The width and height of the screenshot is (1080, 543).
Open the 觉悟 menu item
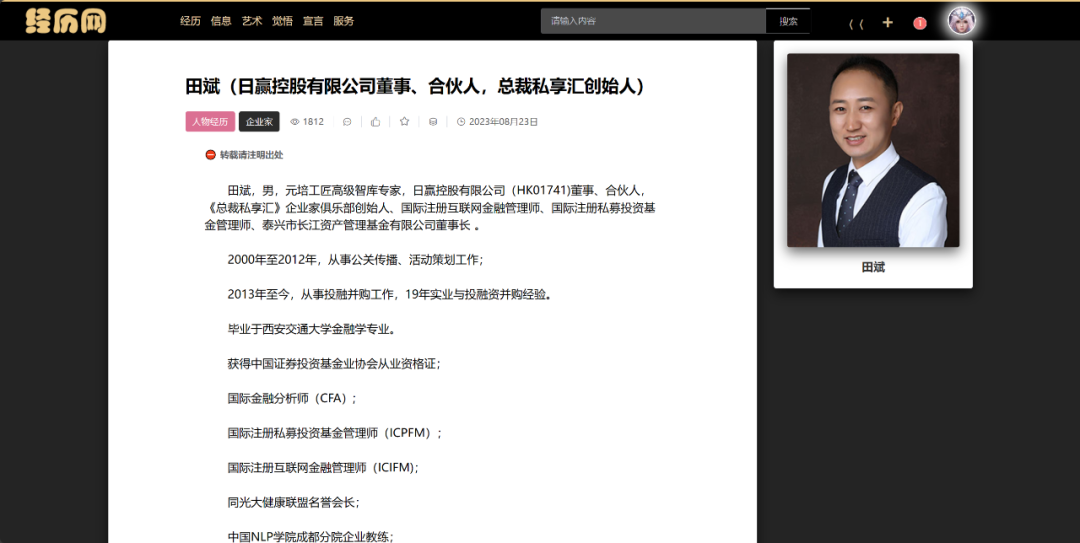282,21
